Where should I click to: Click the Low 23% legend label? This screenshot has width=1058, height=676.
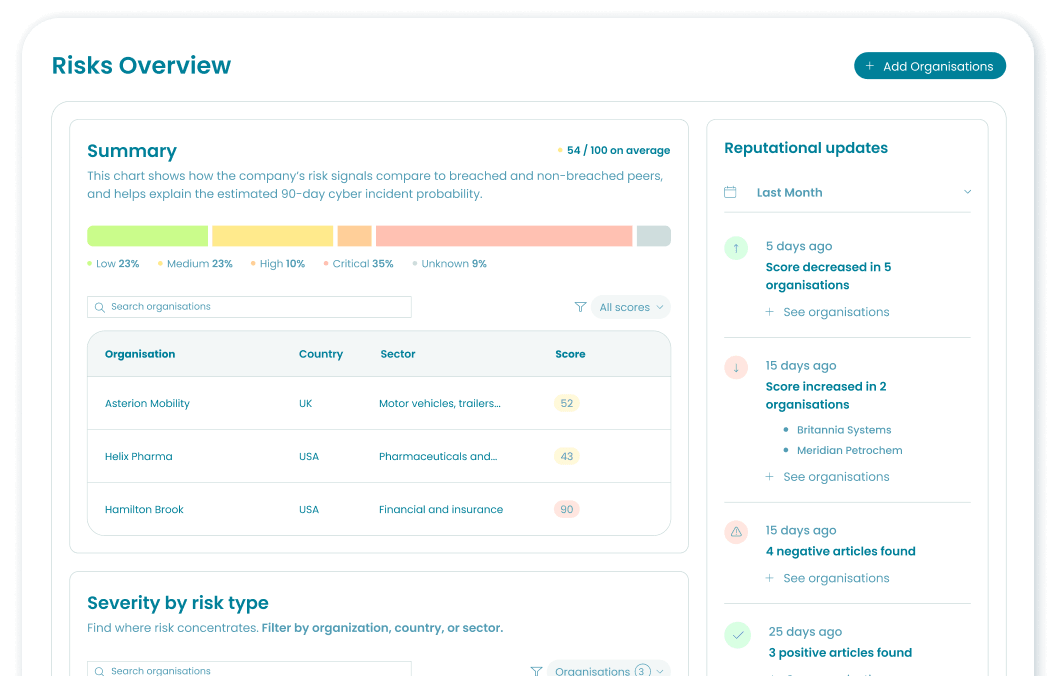tap(113, 264)
